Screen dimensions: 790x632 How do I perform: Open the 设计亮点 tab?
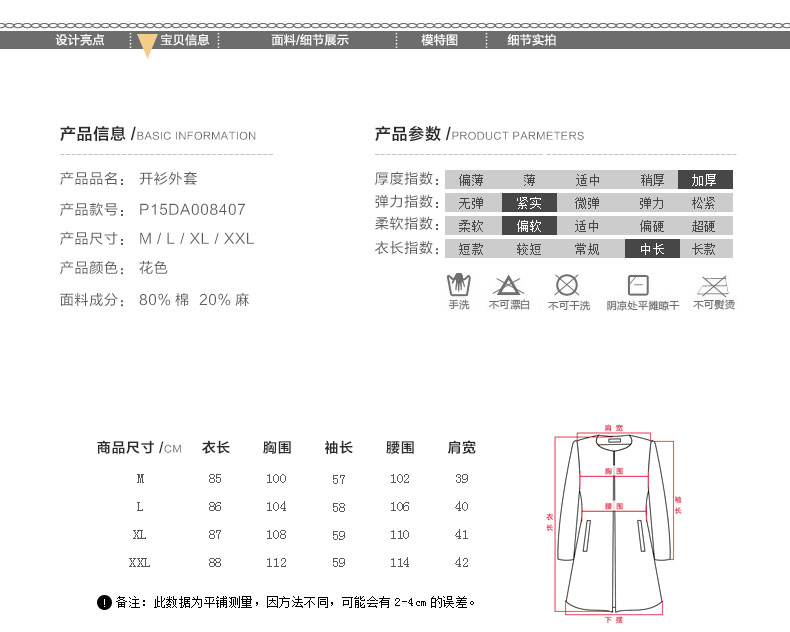pyautogui.click(x=80, y=40)
